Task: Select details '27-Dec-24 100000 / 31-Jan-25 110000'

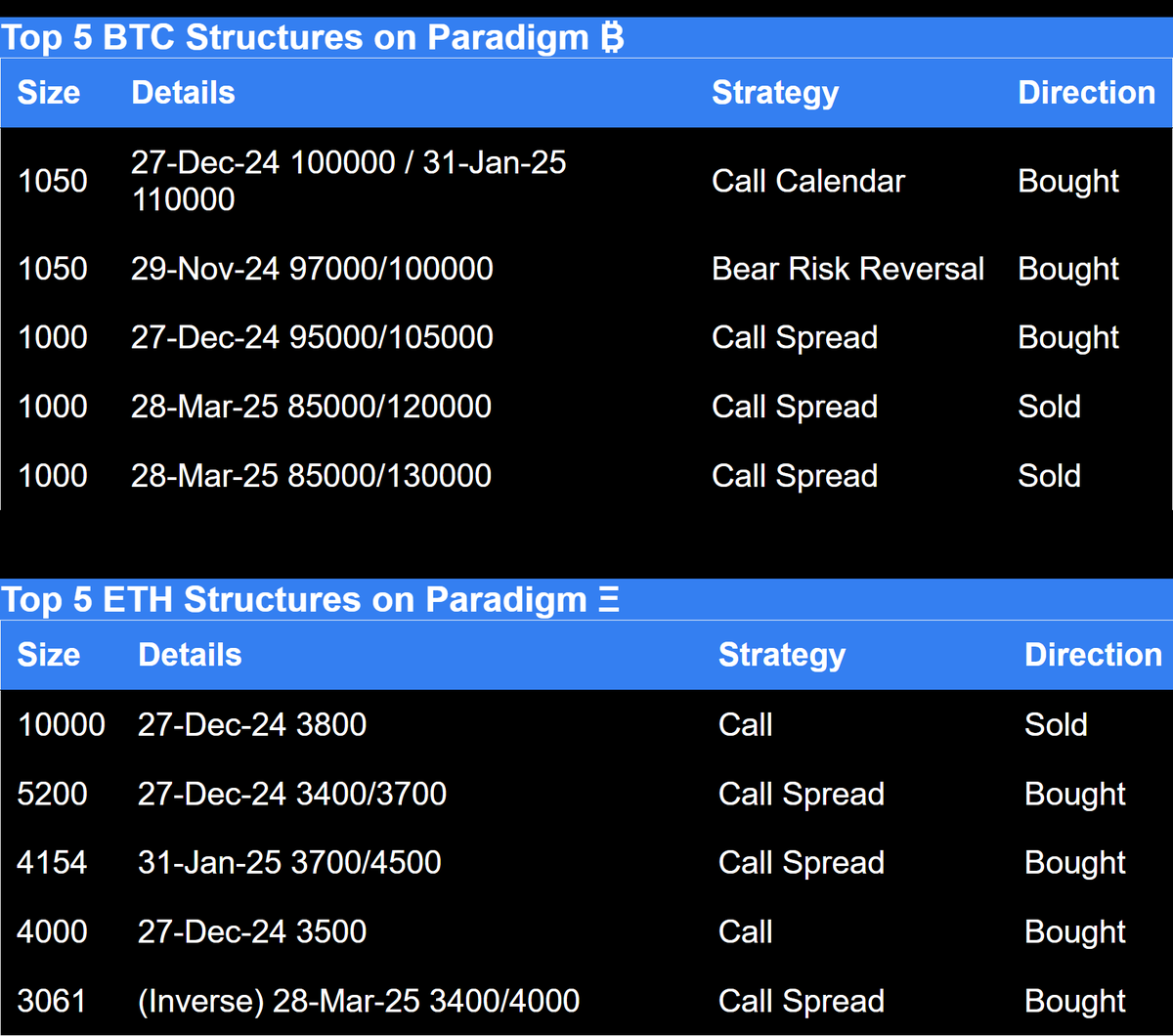Action: [x=349, y=181]
